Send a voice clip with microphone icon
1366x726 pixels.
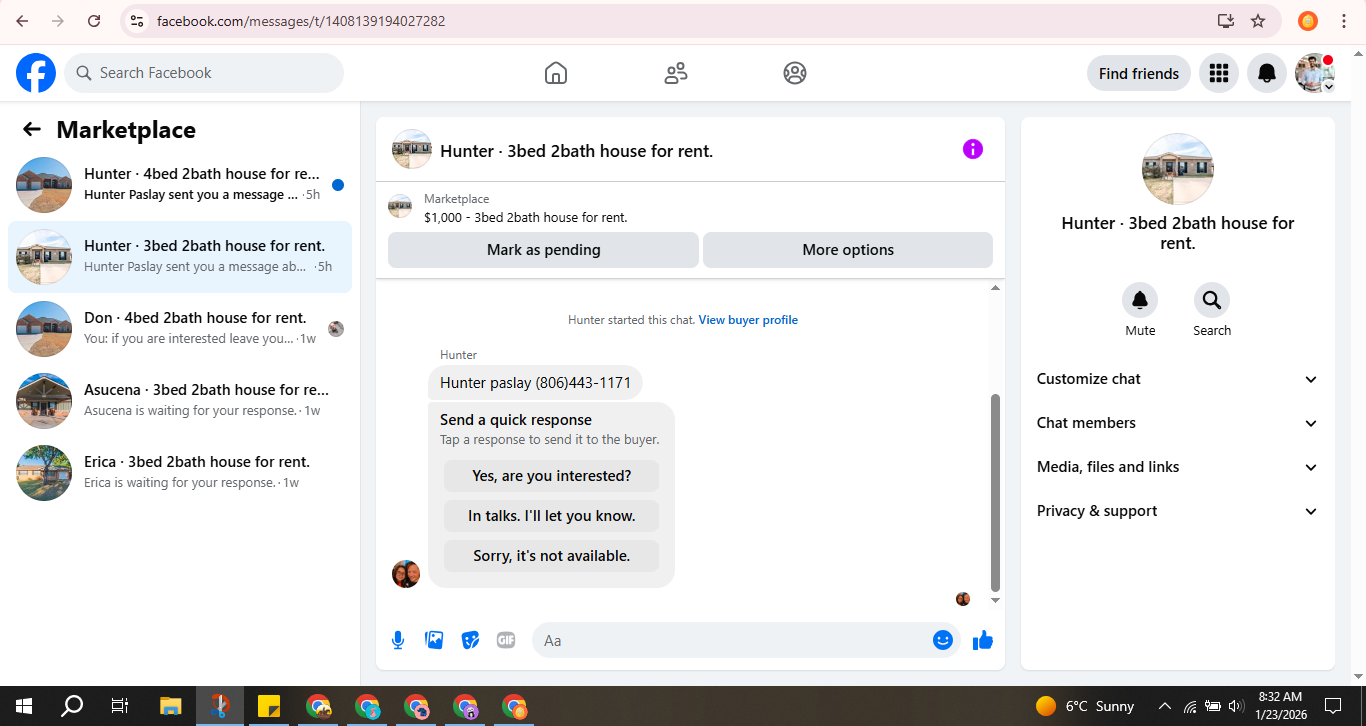[x=398, y=640]
